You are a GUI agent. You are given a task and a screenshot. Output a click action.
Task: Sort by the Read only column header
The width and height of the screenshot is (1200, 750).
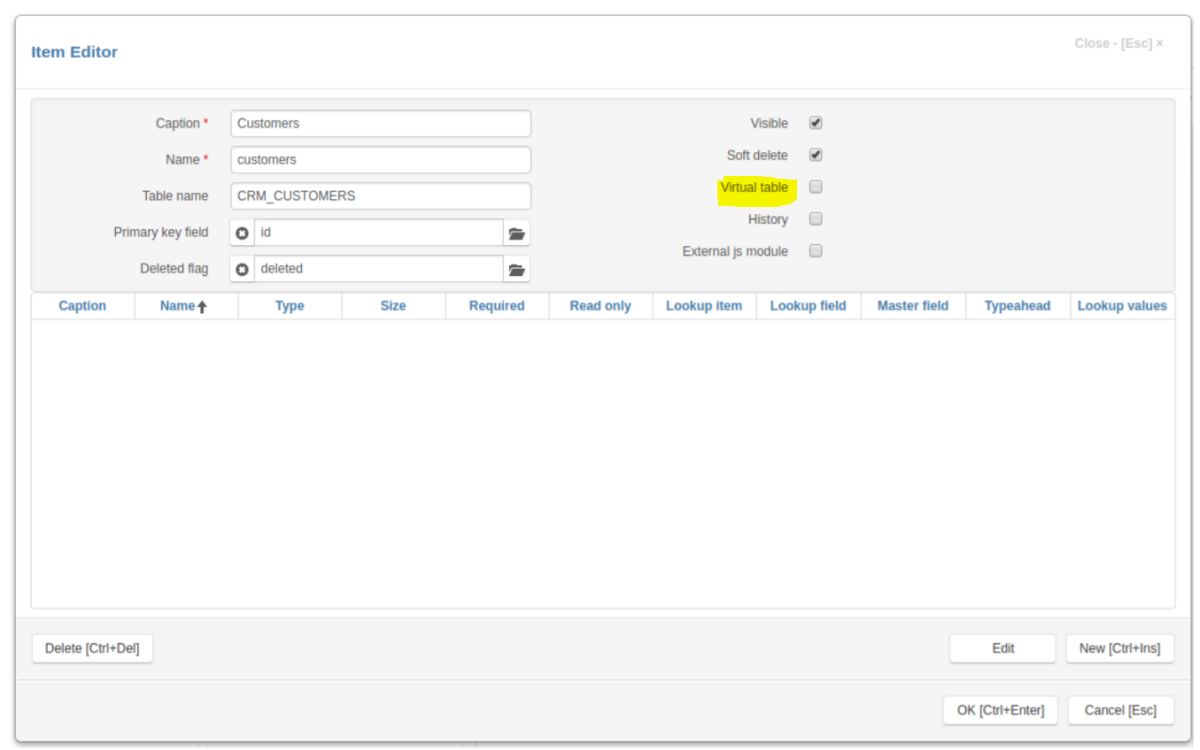(x=600, y=307)
